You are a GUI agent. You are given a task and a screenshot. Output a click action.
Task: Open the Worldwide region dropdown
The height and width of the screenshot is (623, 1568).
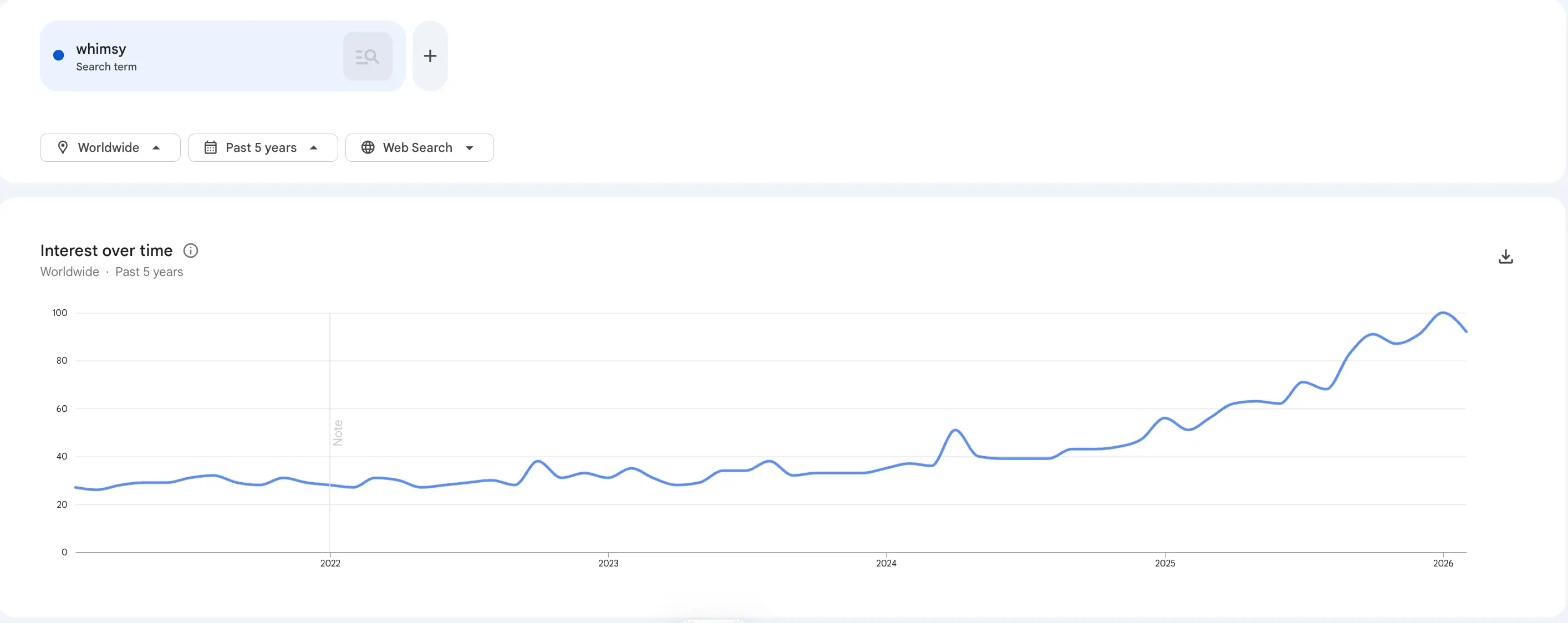pos(110,147)
